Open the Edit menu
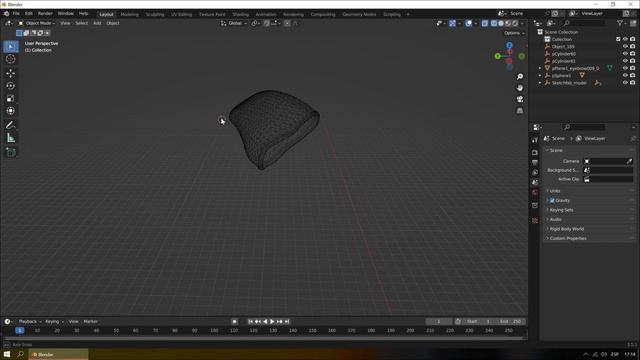640x360 pixels. [x=29, y=13]
